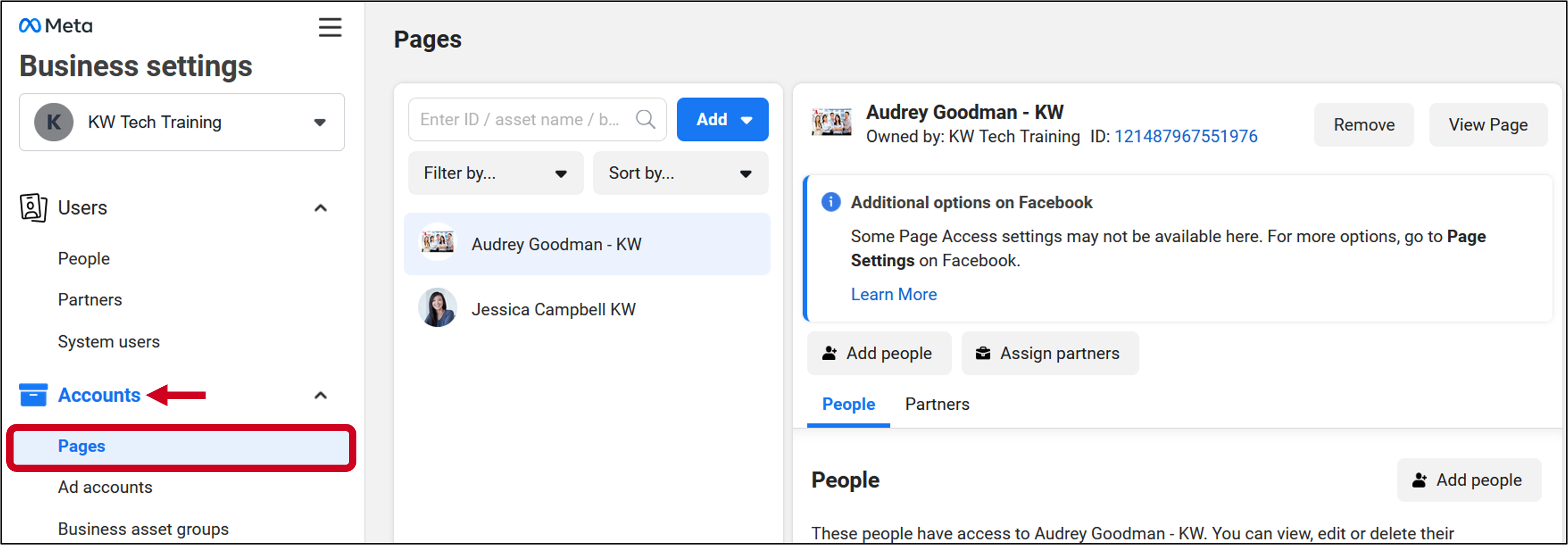
Task: Select Jessica Campbell KW page
Action: (587, 309)
